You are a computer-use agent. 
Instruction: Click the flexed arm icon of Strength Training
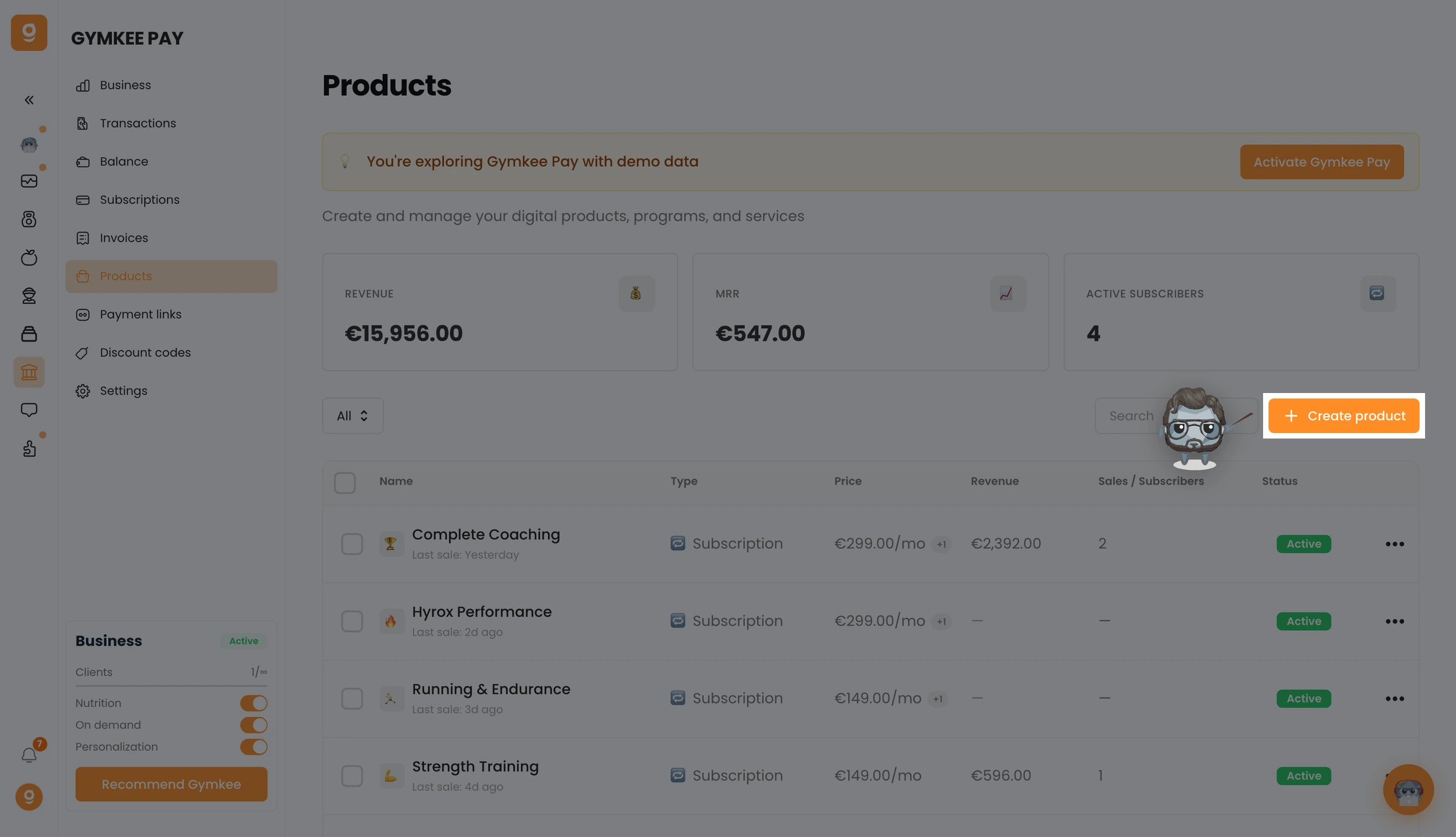pyautogui.click(x=391, y=776)
